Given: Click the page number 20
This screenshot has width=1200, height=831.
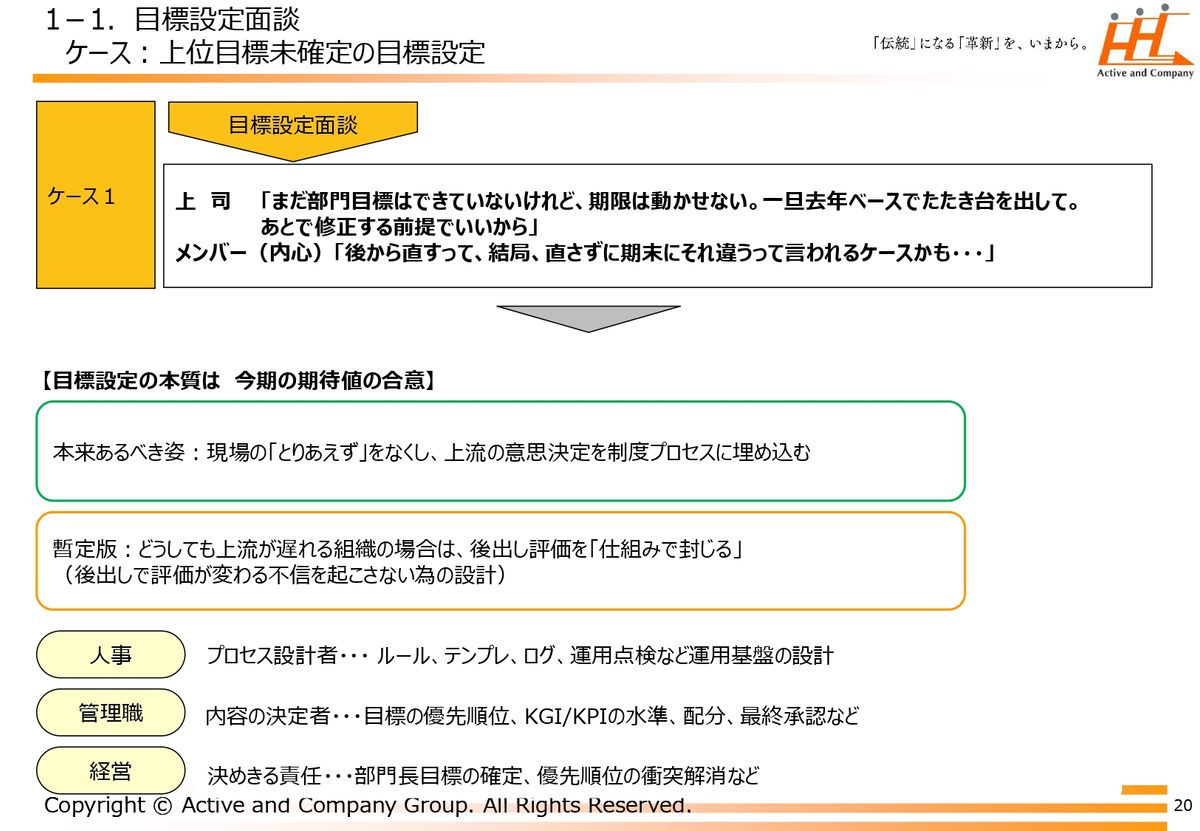Looking at the screenshot, I should (1183, 806).
